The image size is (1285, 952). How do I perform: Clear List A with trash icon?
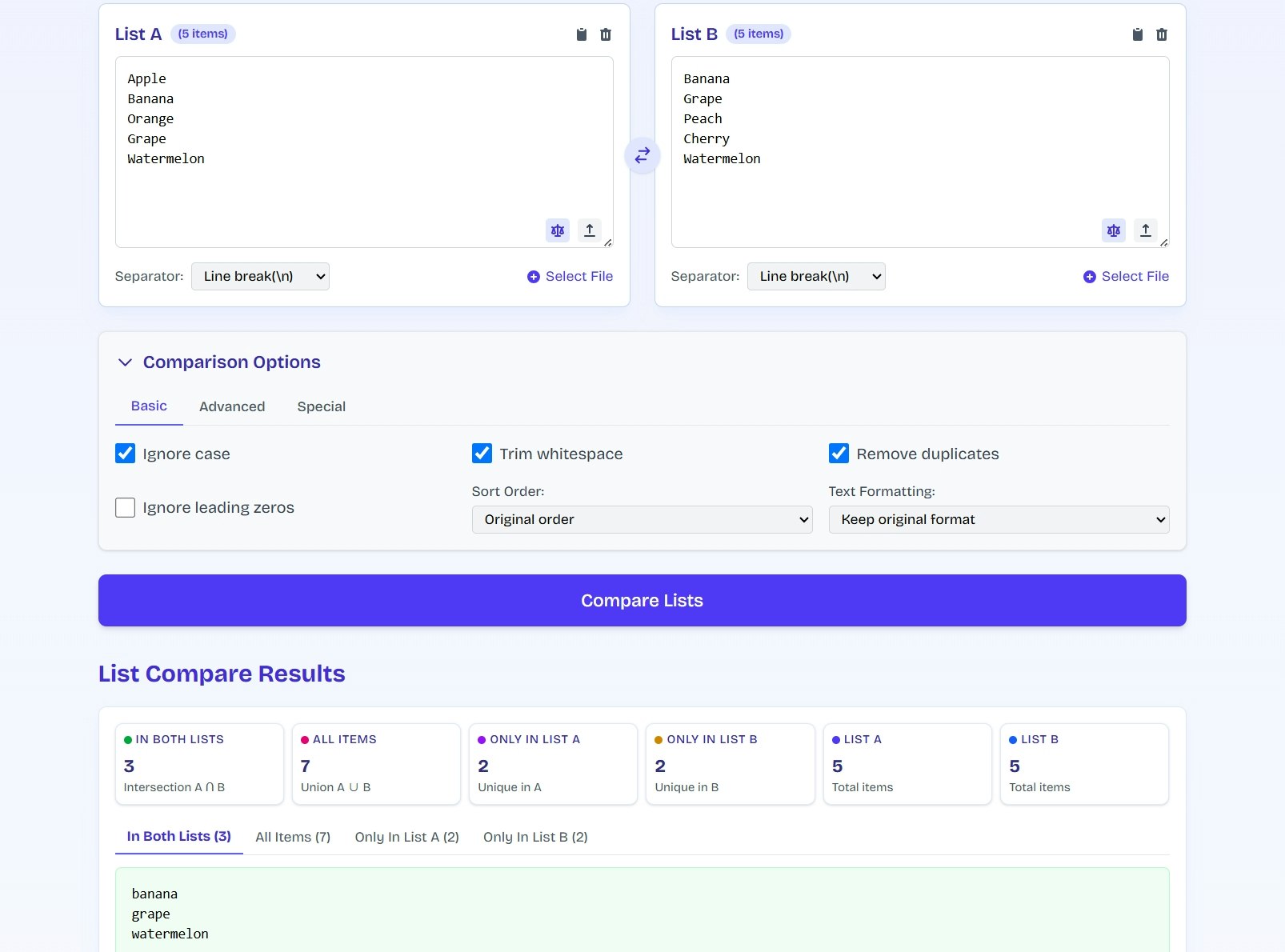pyautogui.click(x=606, y=34)
